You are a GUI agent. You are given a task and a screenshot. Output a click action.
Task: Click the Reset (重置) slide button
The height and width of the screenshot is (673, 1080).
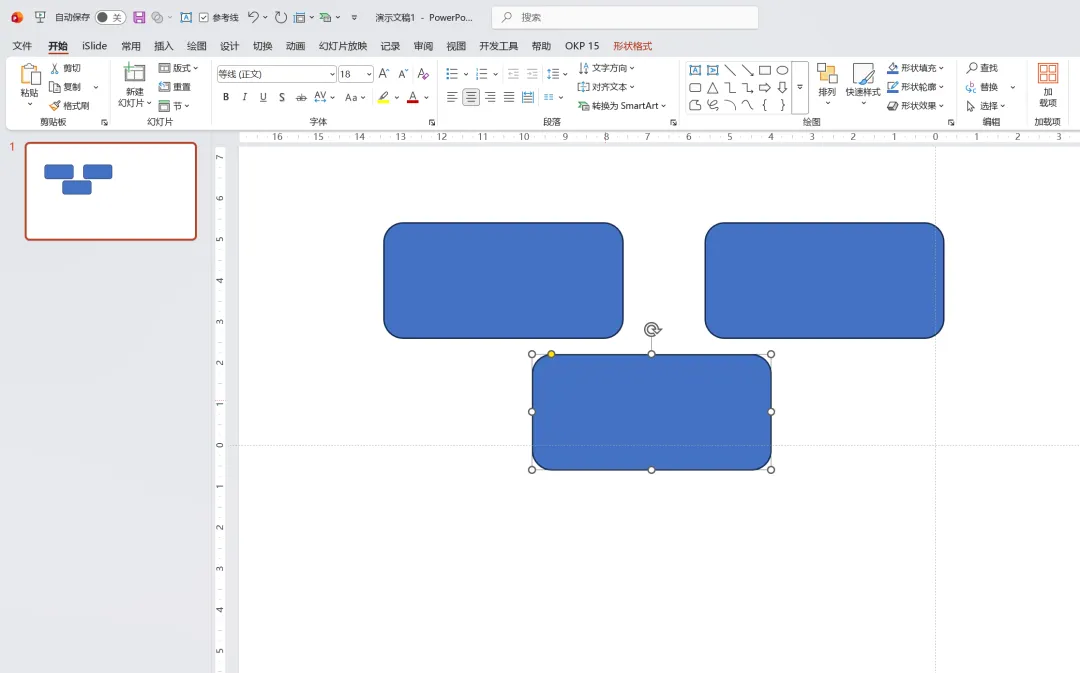175,87
